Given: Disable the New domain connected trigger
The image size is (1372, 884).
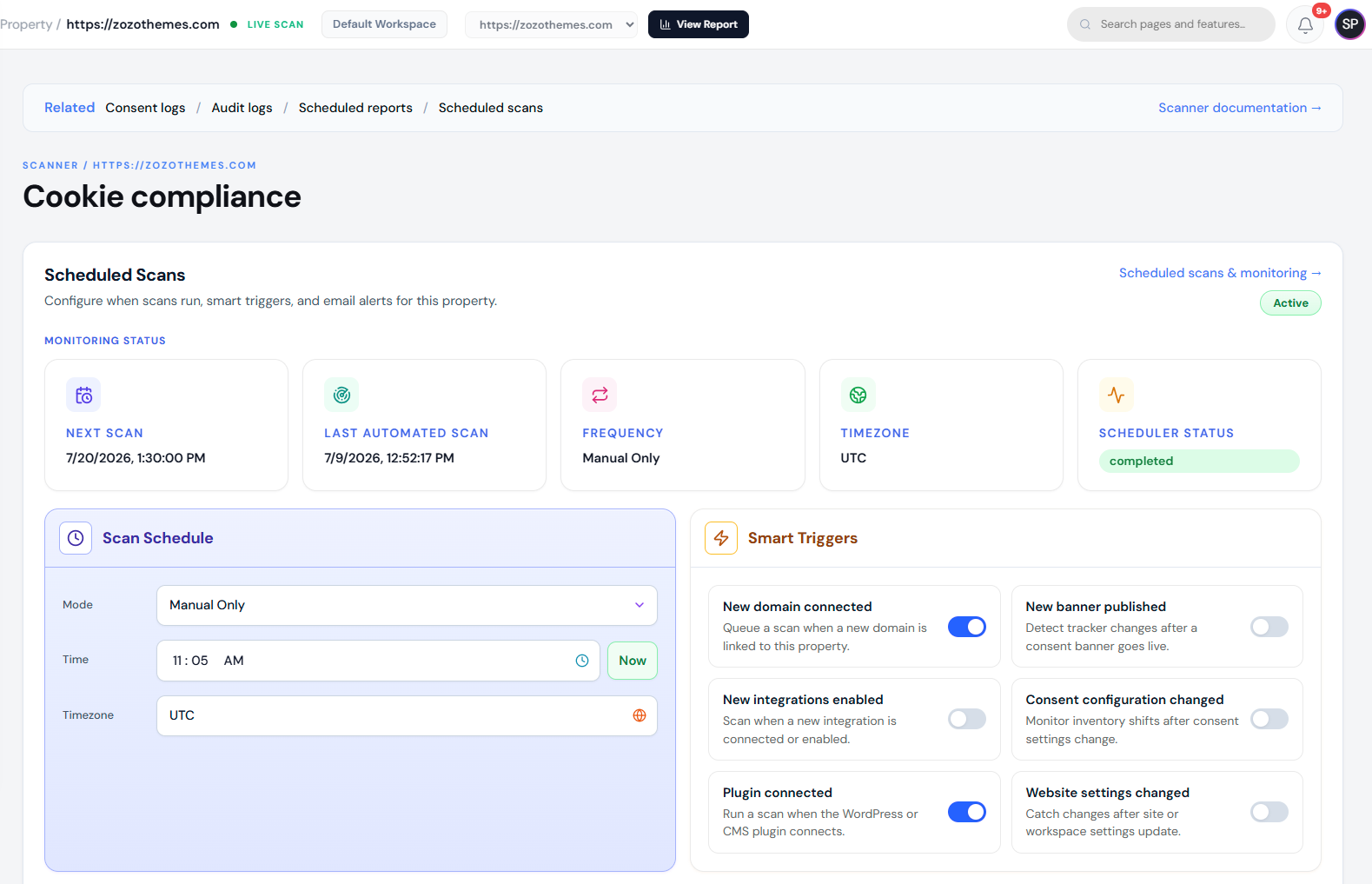Looking at the screenshot, I should [x=967, y=627].
